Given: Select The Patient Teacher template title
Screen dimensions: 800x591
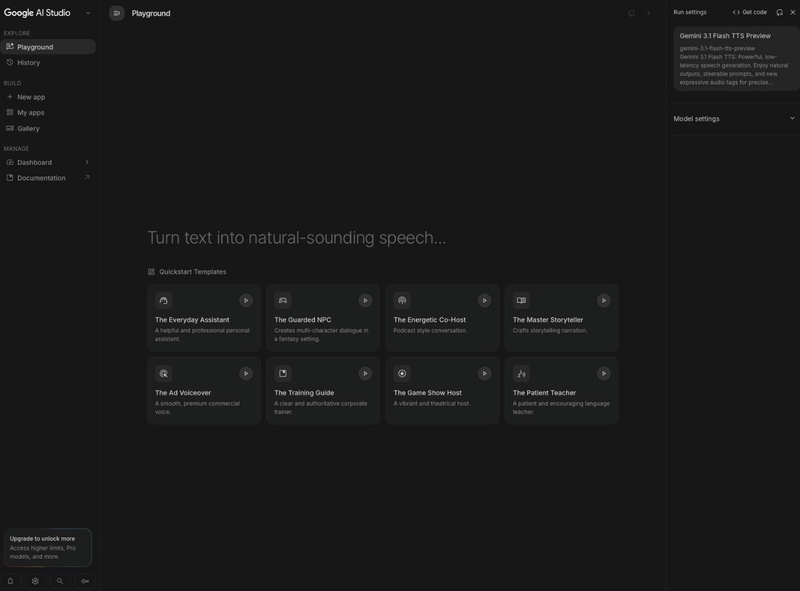Looking at the screenshot, I should click(544, 392).
